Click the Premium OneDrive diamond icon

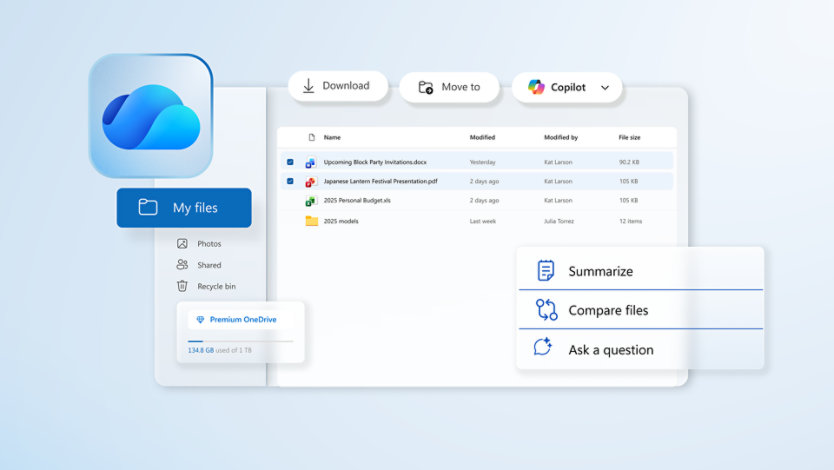201,320
